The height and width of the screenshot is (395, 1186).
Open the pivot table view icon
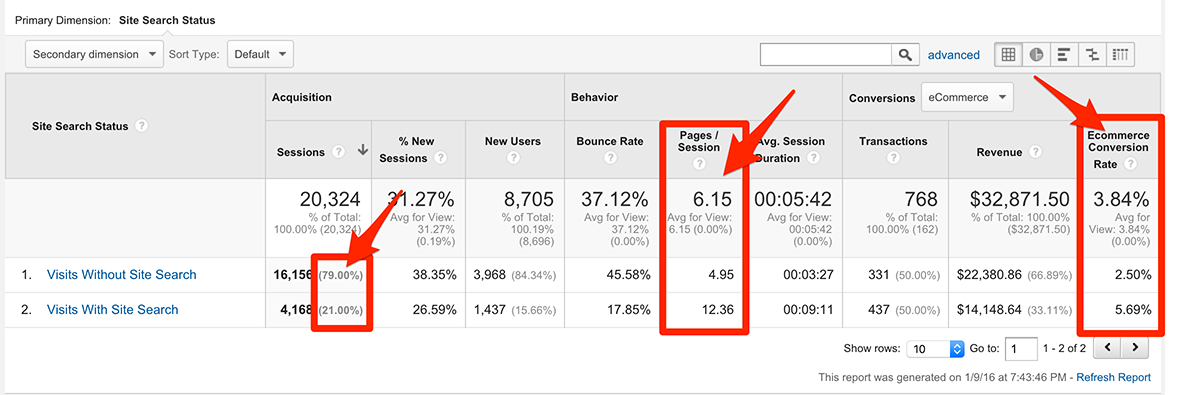coord(1120,54)
